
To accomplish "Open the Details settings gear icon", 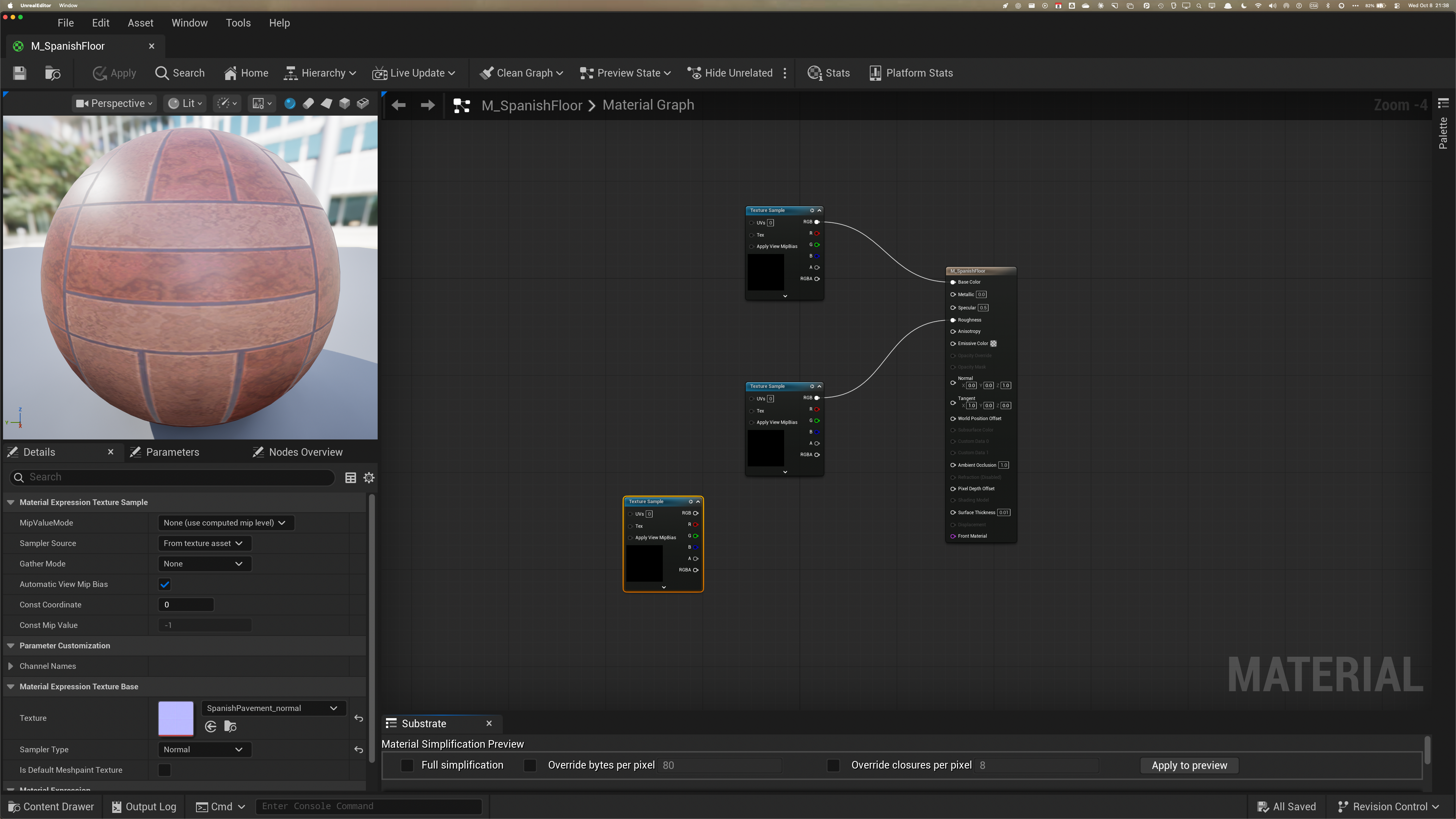I will [x=369, y=478].
